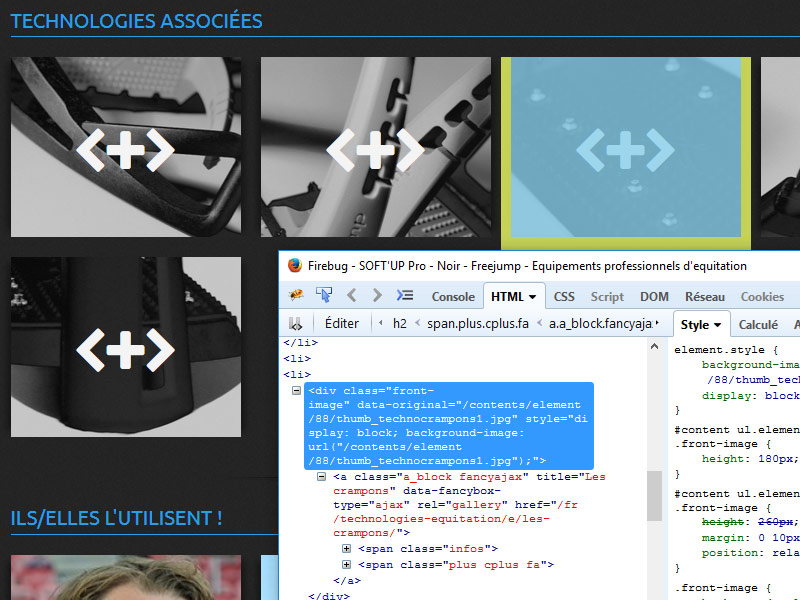The height and width of the screenshot is (600, 800).
Task: Edit the position property in Style panel
Action: (751, 553)
